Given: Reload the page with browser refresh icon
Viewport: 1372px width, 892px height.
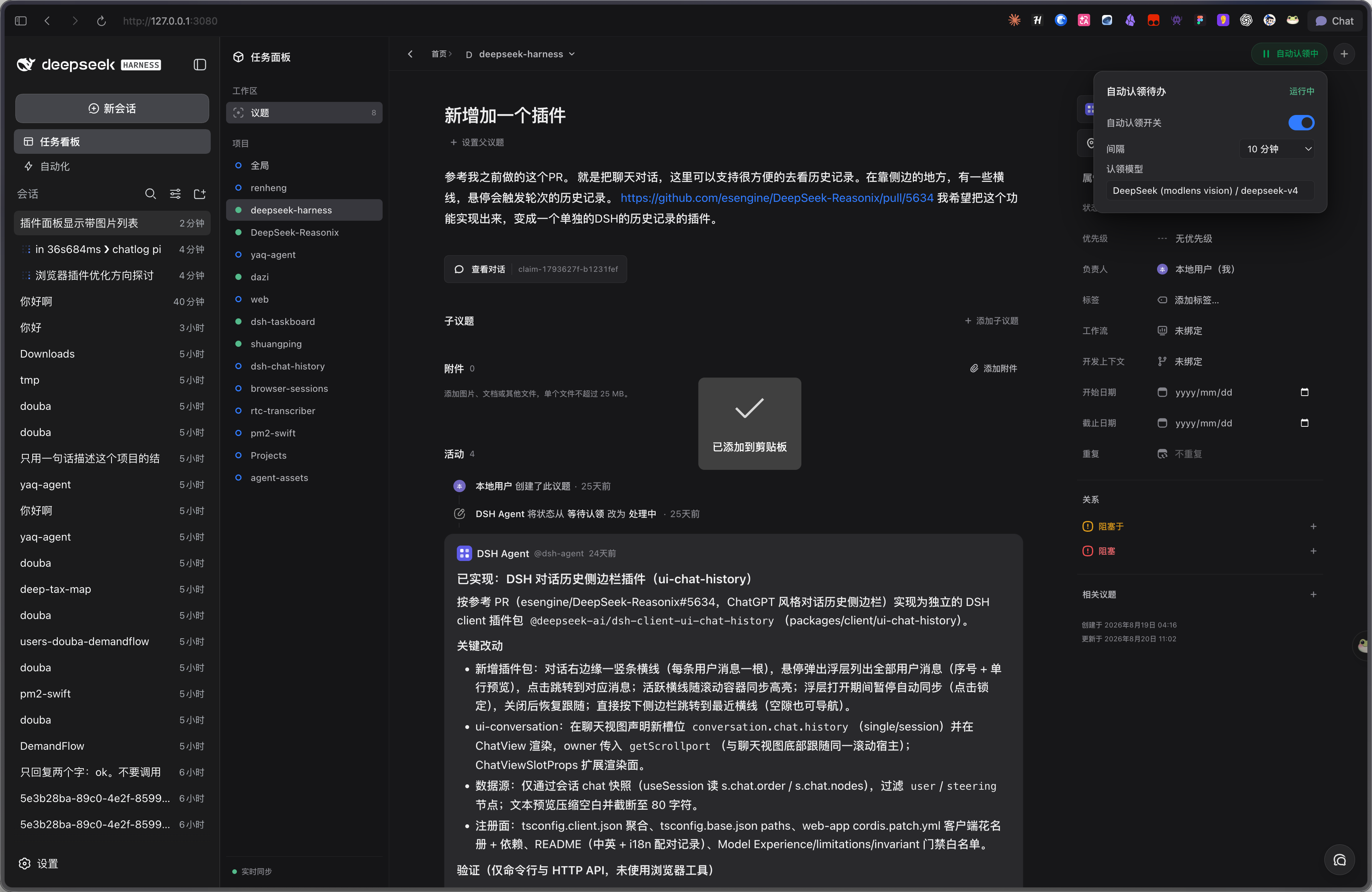Looking at the screenshot, I should click(x=101, y=21).
